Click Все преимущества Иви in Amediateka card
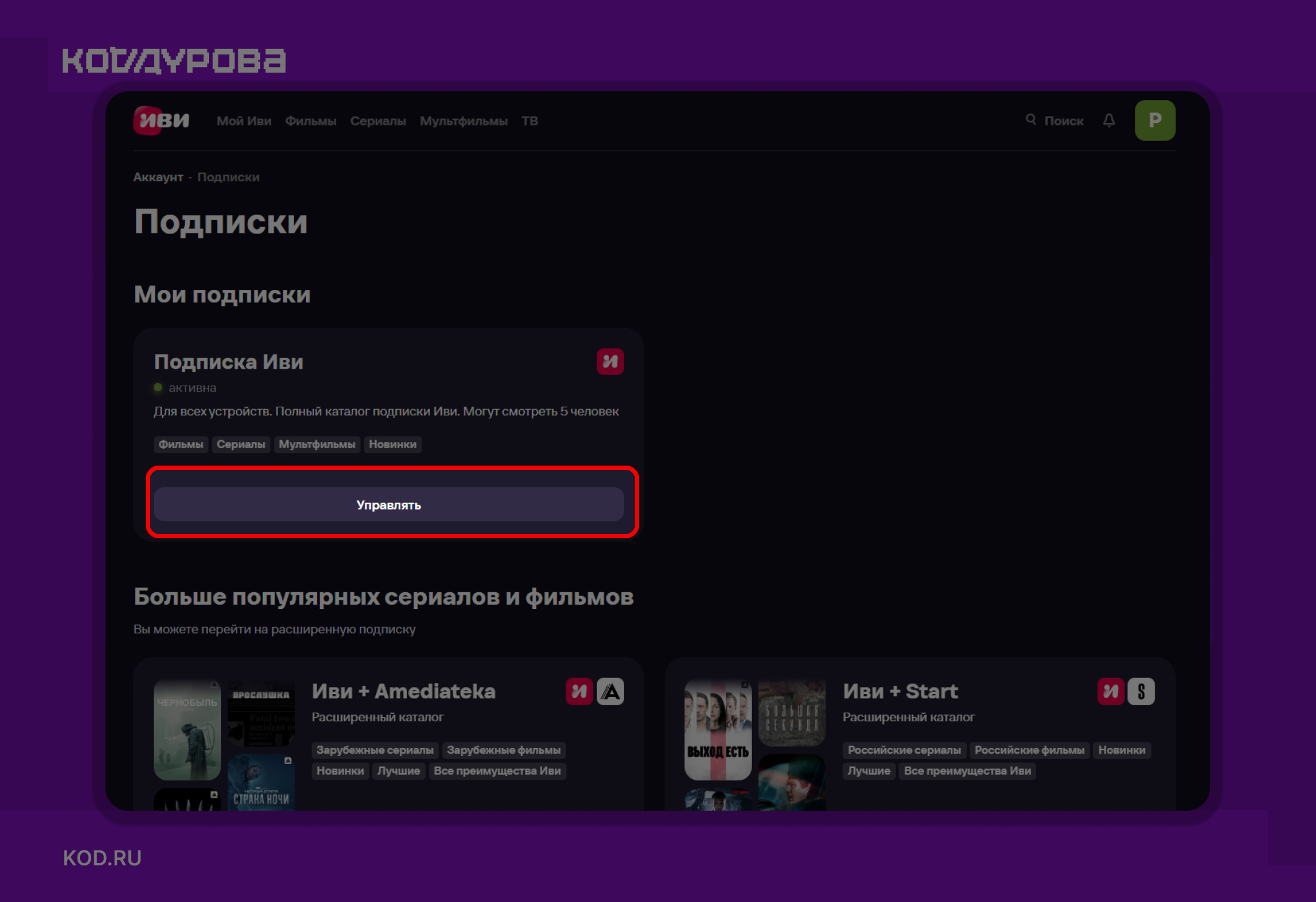 point(497,770)
